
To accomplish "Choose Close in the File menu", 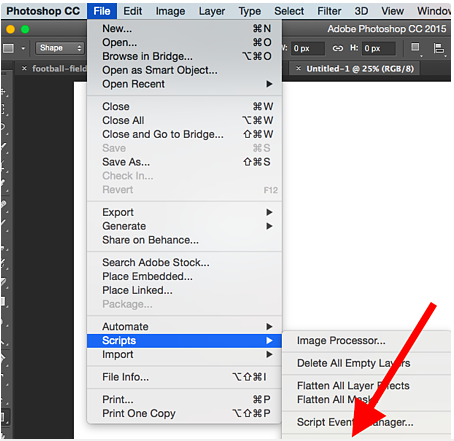I will tap(184, 106).
